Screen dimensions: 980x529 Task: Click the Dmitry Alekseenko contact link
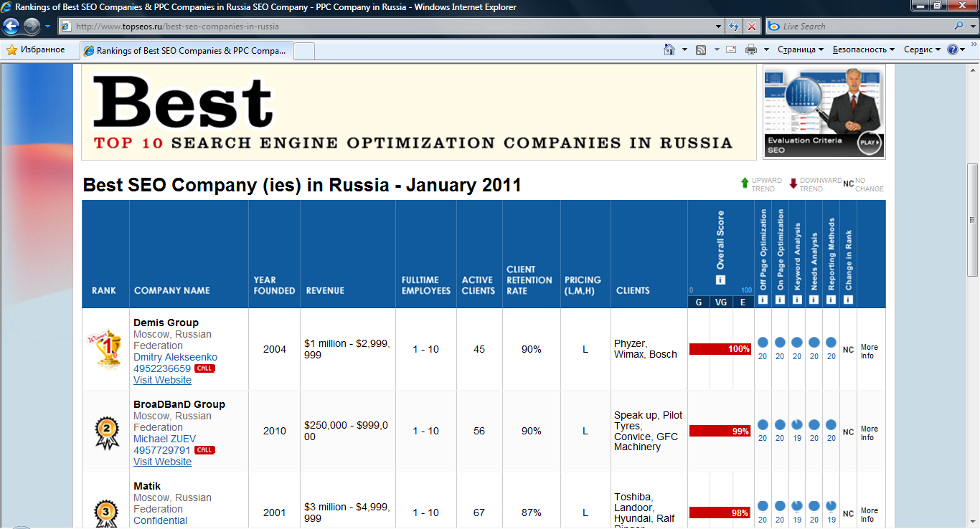coord(175,357)
